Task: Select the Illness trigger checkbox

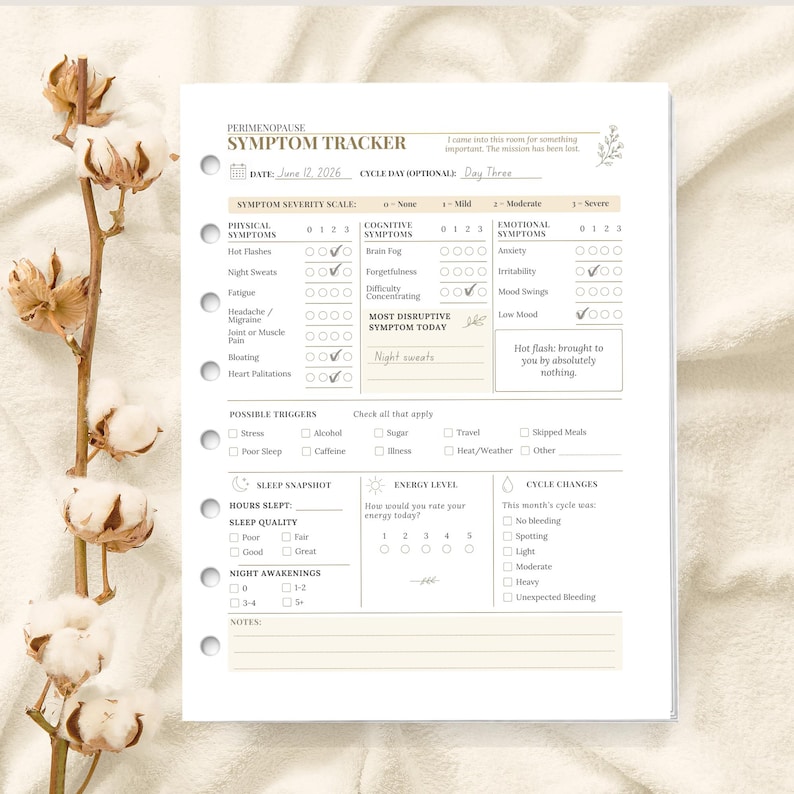Action: pos(379,451)
